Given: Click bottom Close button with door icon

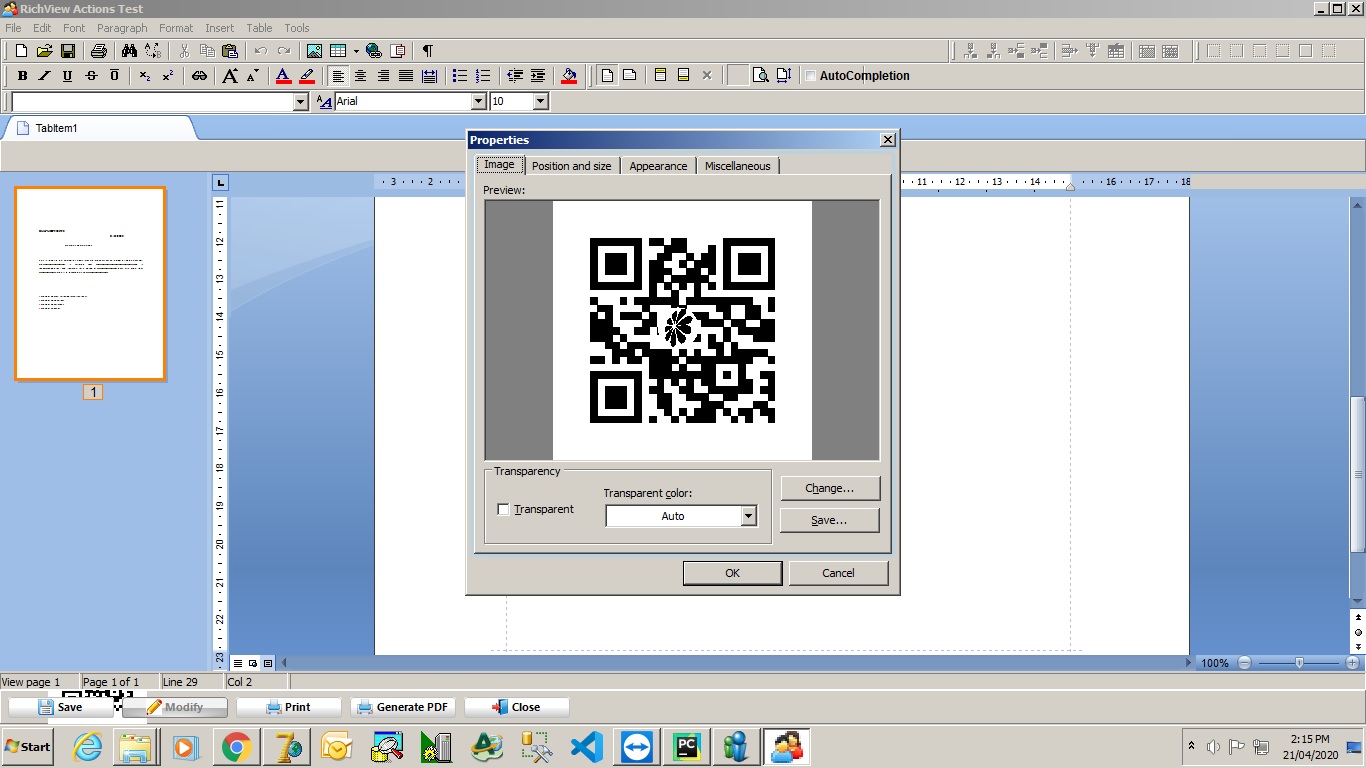Looking at the screenshot, I should pyautogui.click(x=516, y=707).
